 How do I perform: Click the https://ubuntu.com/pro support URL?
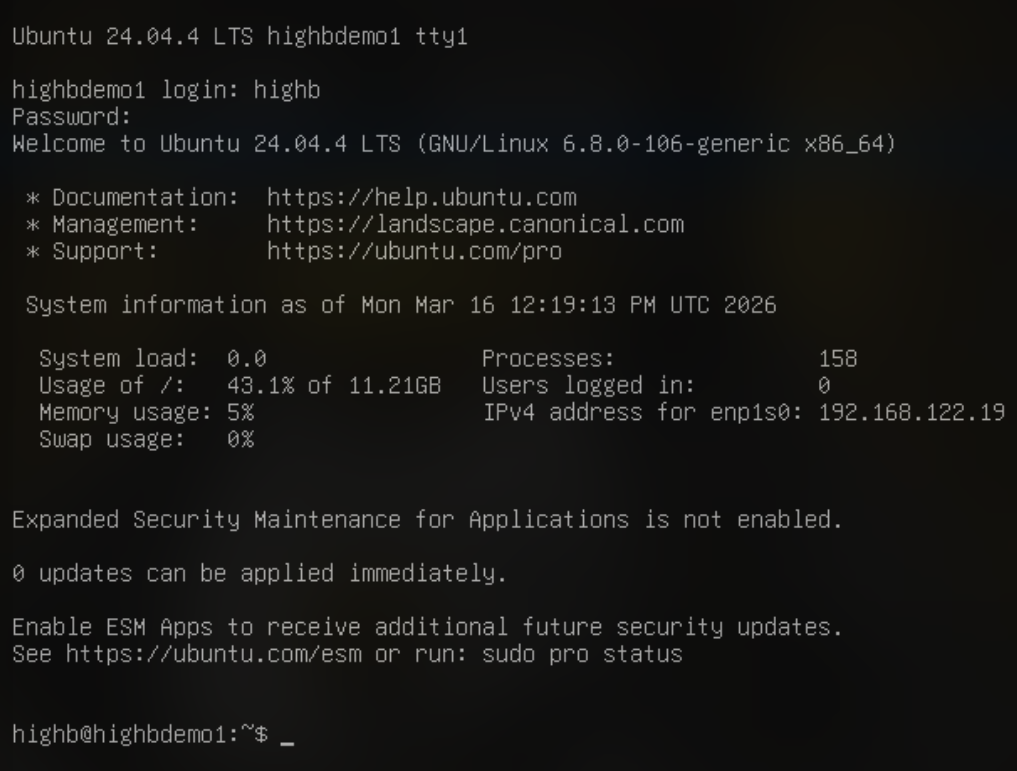(x=414, y=251)
